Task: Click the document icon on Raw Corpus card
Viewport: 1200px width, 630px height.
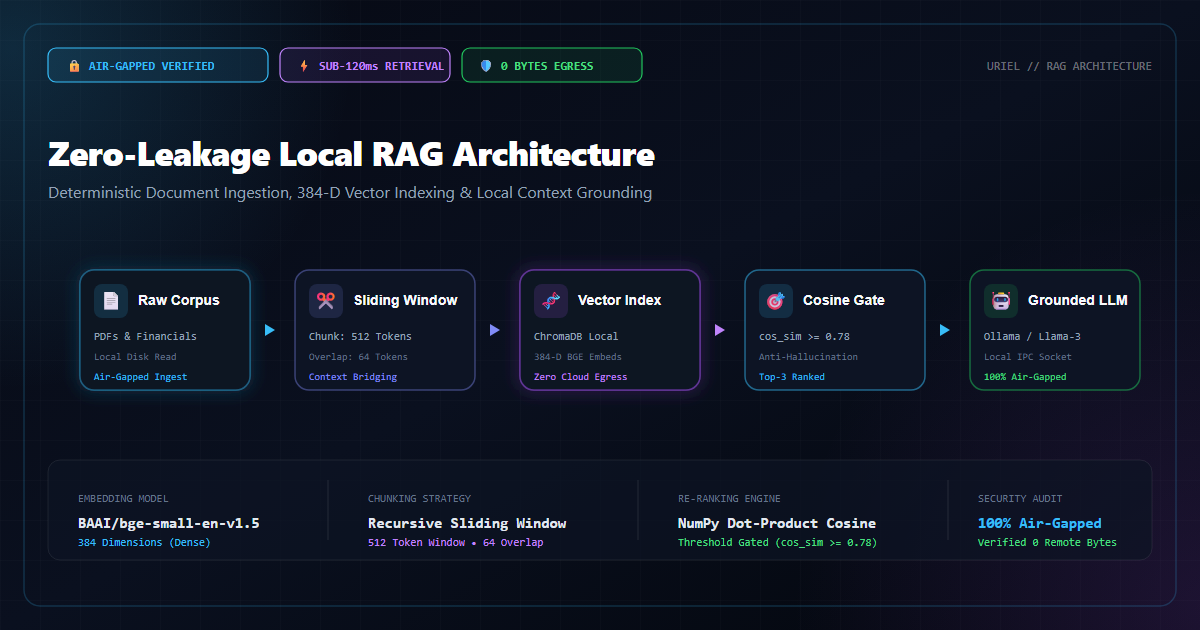Action: [111, 300]
